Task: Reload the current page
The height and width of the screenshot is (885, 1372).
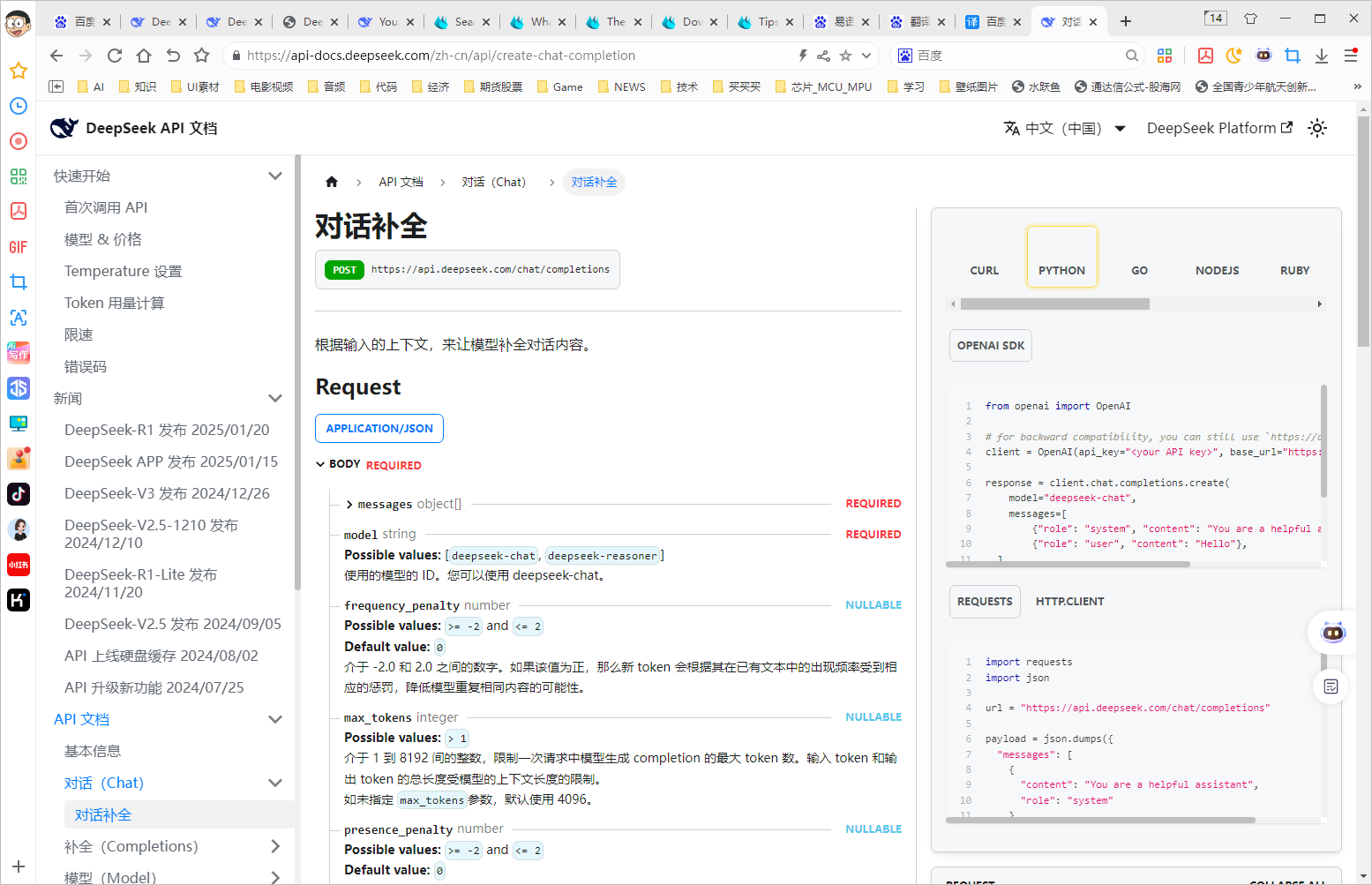Action: tap(115, 56)
